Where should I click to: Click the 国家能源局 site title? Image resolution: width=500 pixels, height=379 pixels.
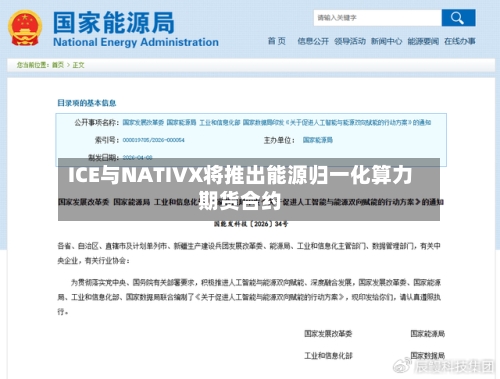(114, 23)
